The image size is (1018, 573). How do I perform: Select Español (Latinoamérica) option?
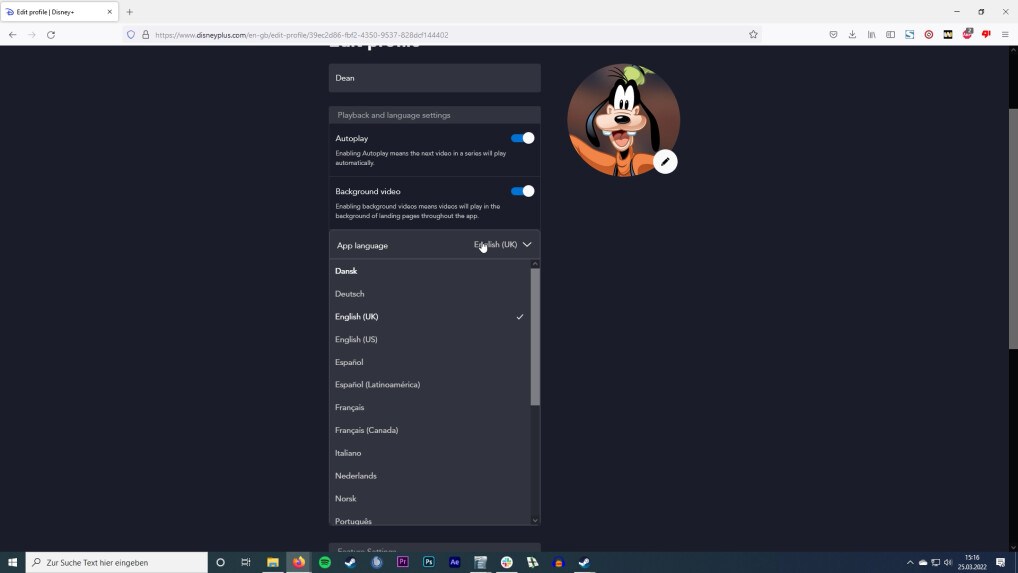377,385
